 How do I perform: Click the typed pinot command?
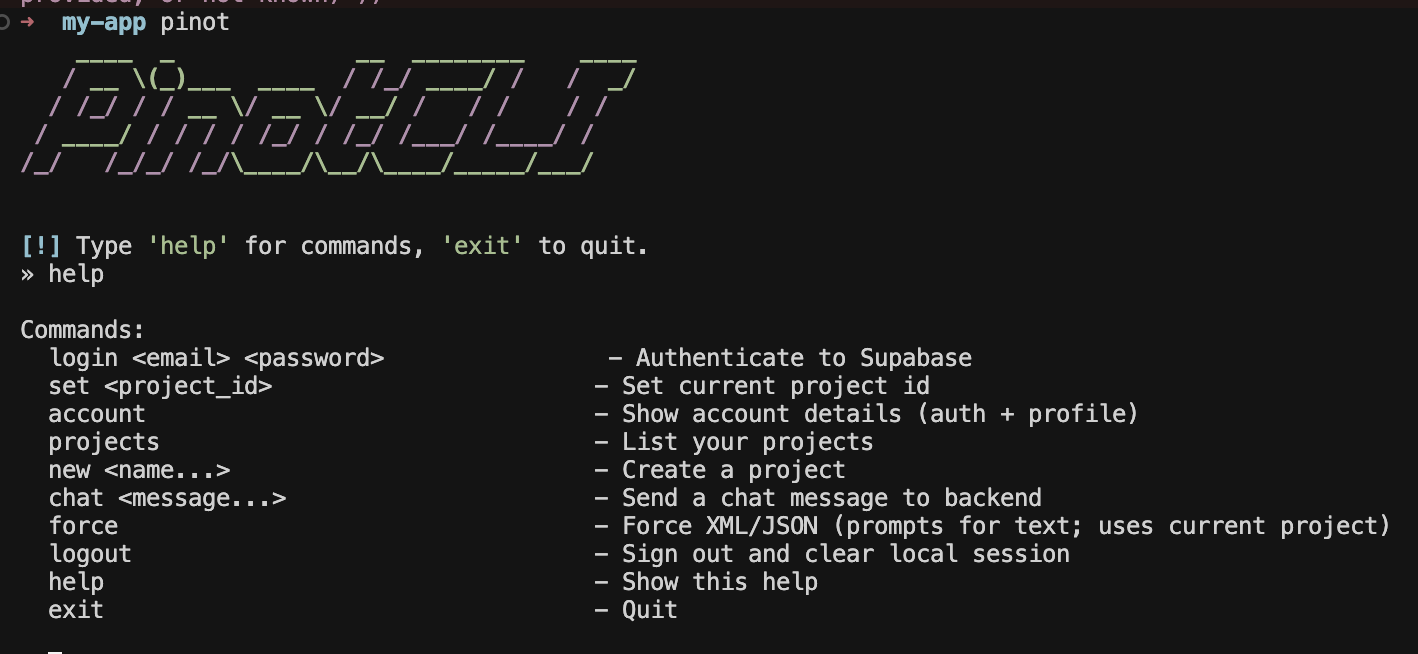(x=195, y=22)
